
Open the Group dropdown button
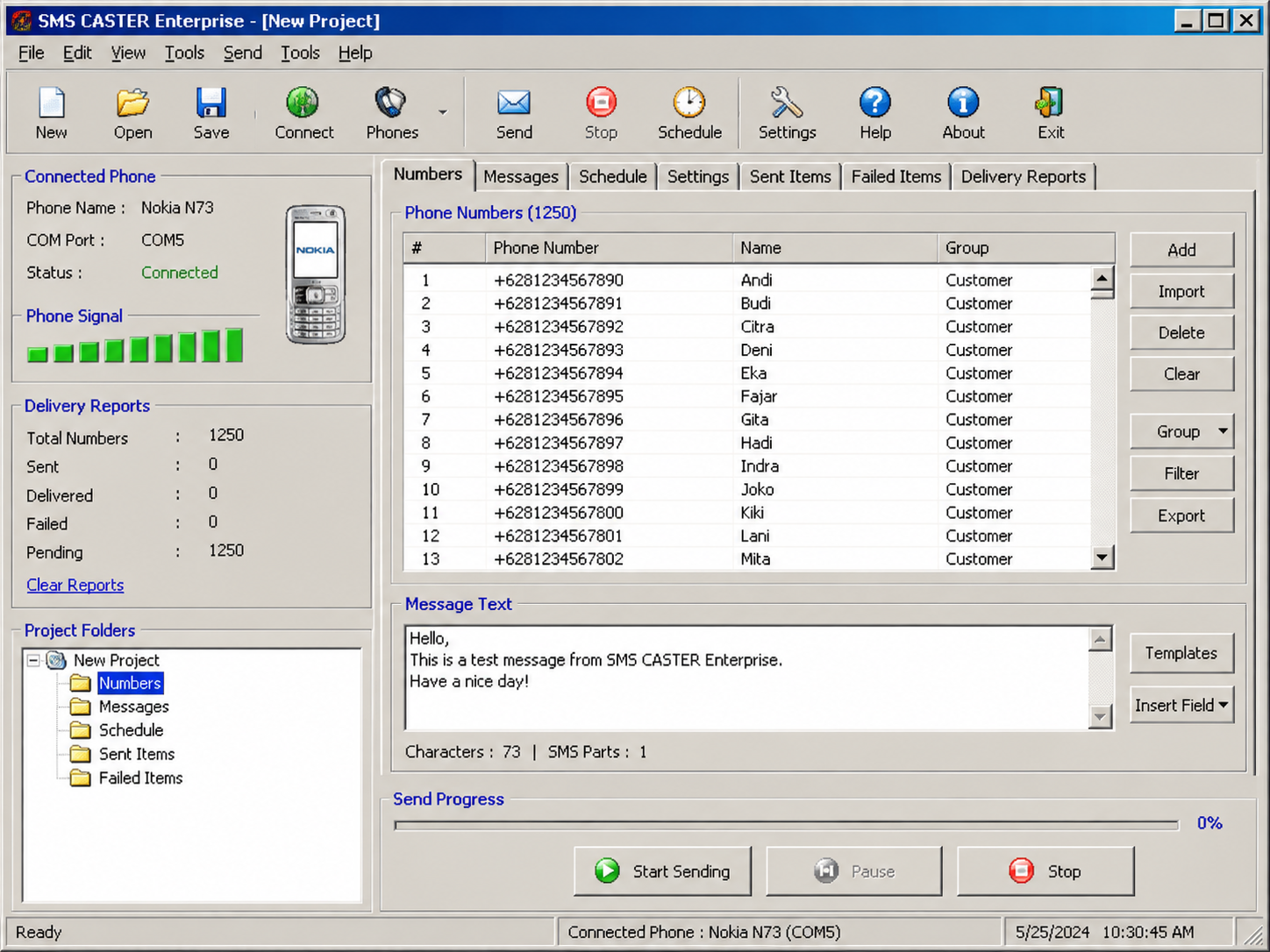1181,431
